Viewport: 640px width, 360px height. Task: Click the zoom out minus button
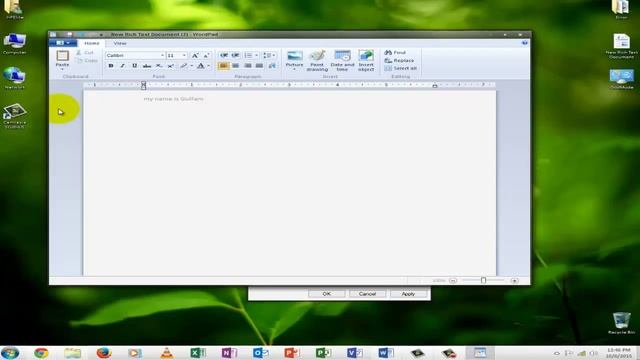(453, 280)
